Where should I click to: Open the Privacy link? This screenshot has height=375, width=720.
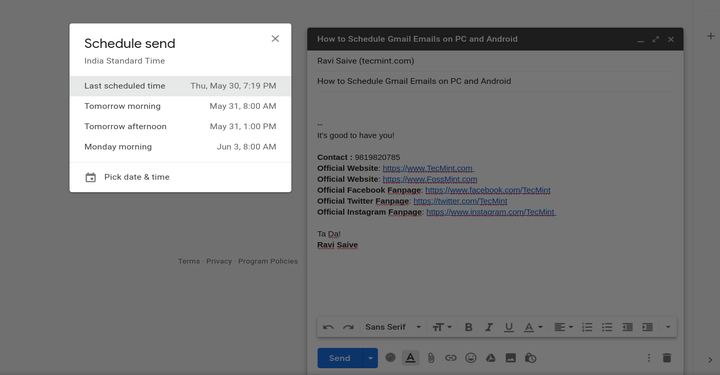click(219, 261)
